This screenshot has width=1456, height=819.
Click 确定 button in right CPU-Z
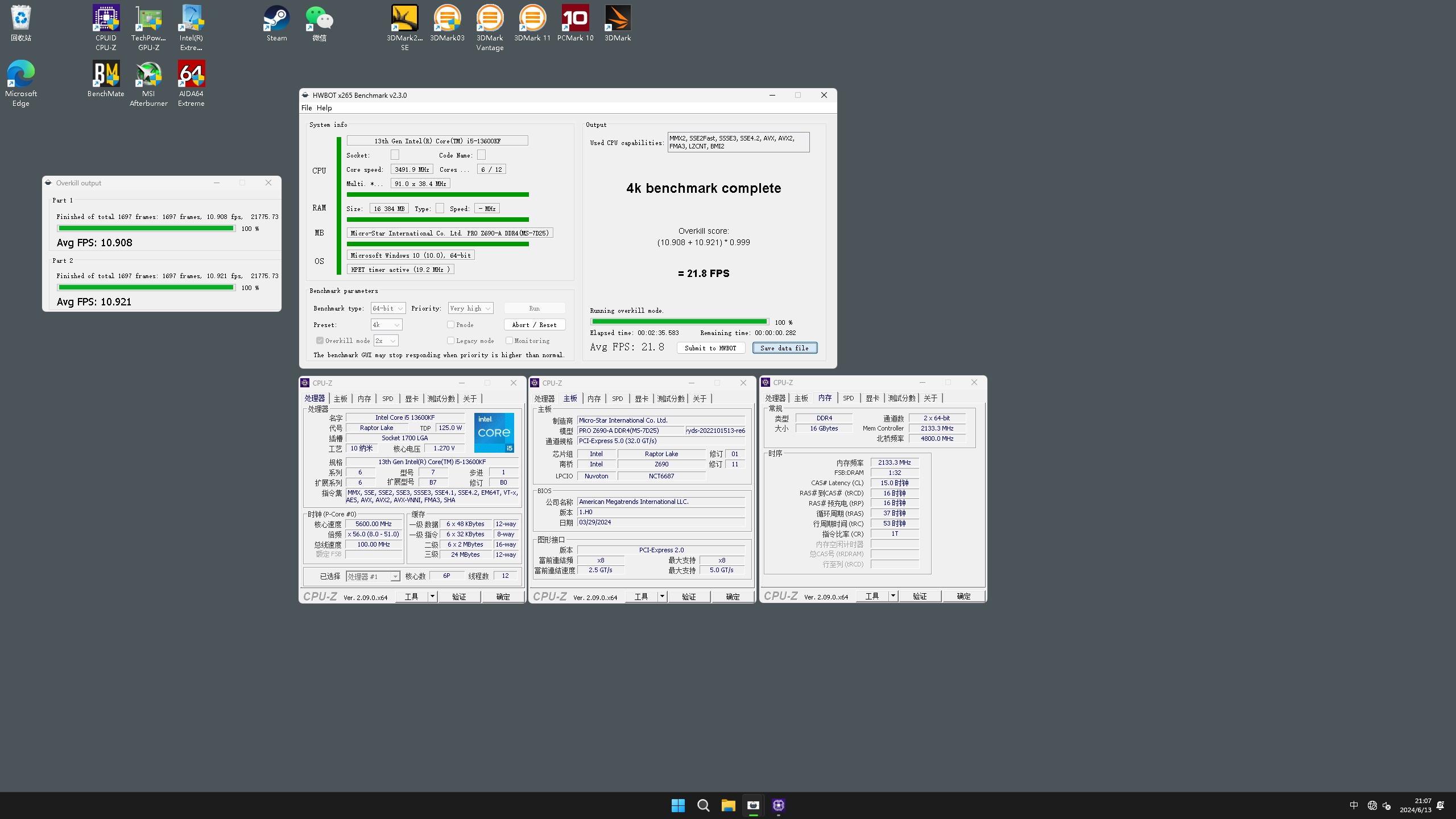(963, 596)
